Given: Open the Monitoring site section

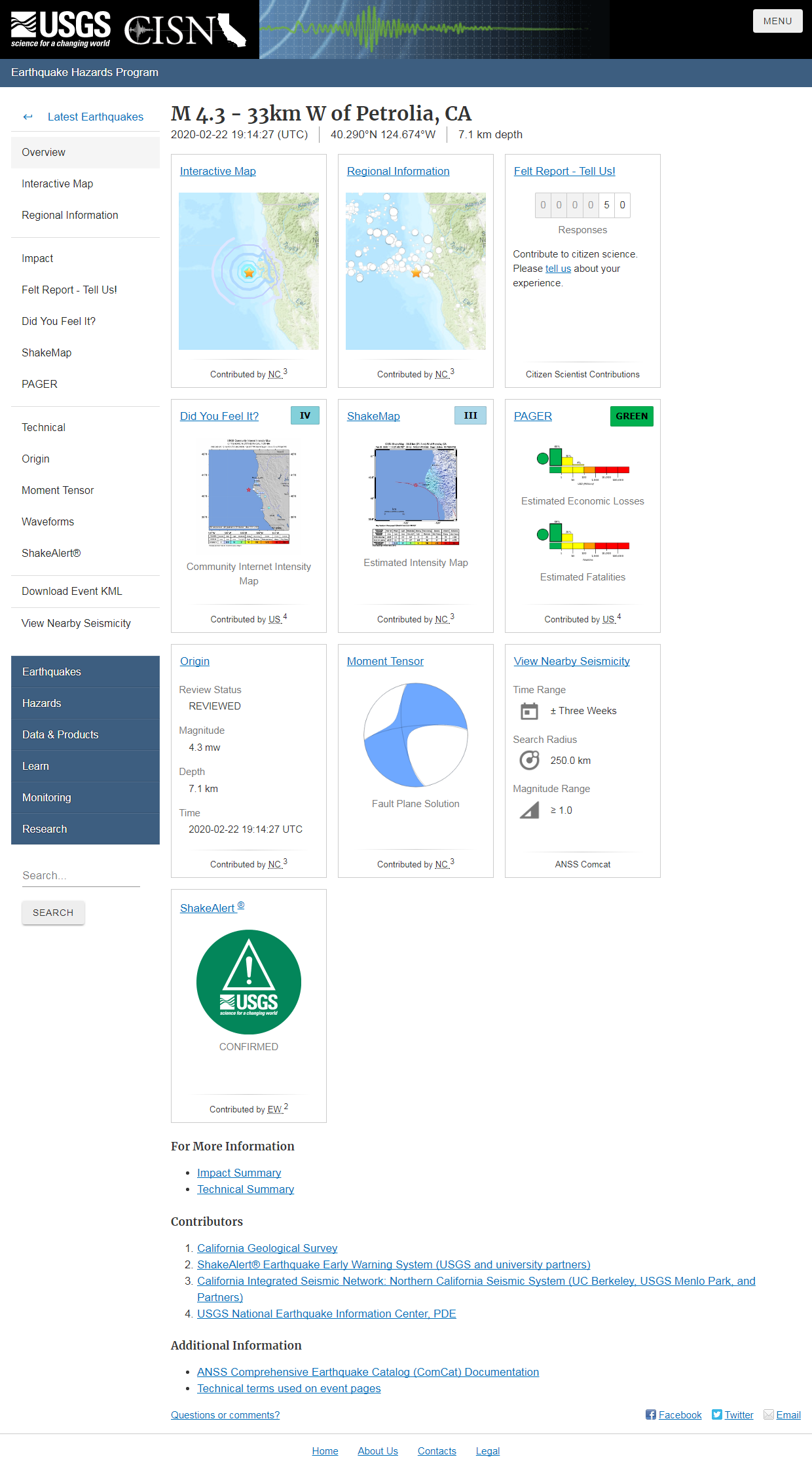Looking at the screenshot, I should pyautogui.click(x=85, y=797).
